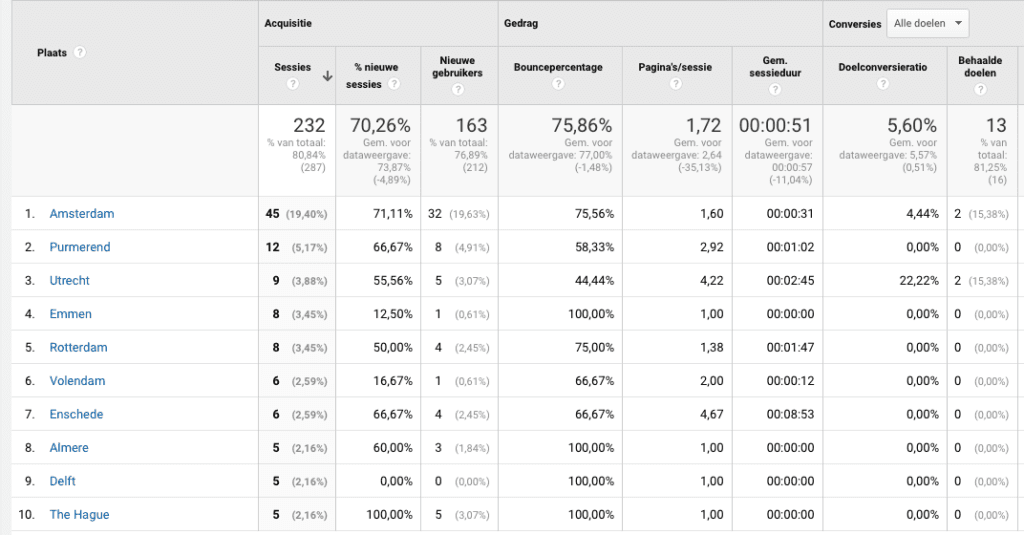Select Purmerend in the Plaats list
This screenshot has height=535, width=1024.
pyautogui.click(x=80, y=247)
